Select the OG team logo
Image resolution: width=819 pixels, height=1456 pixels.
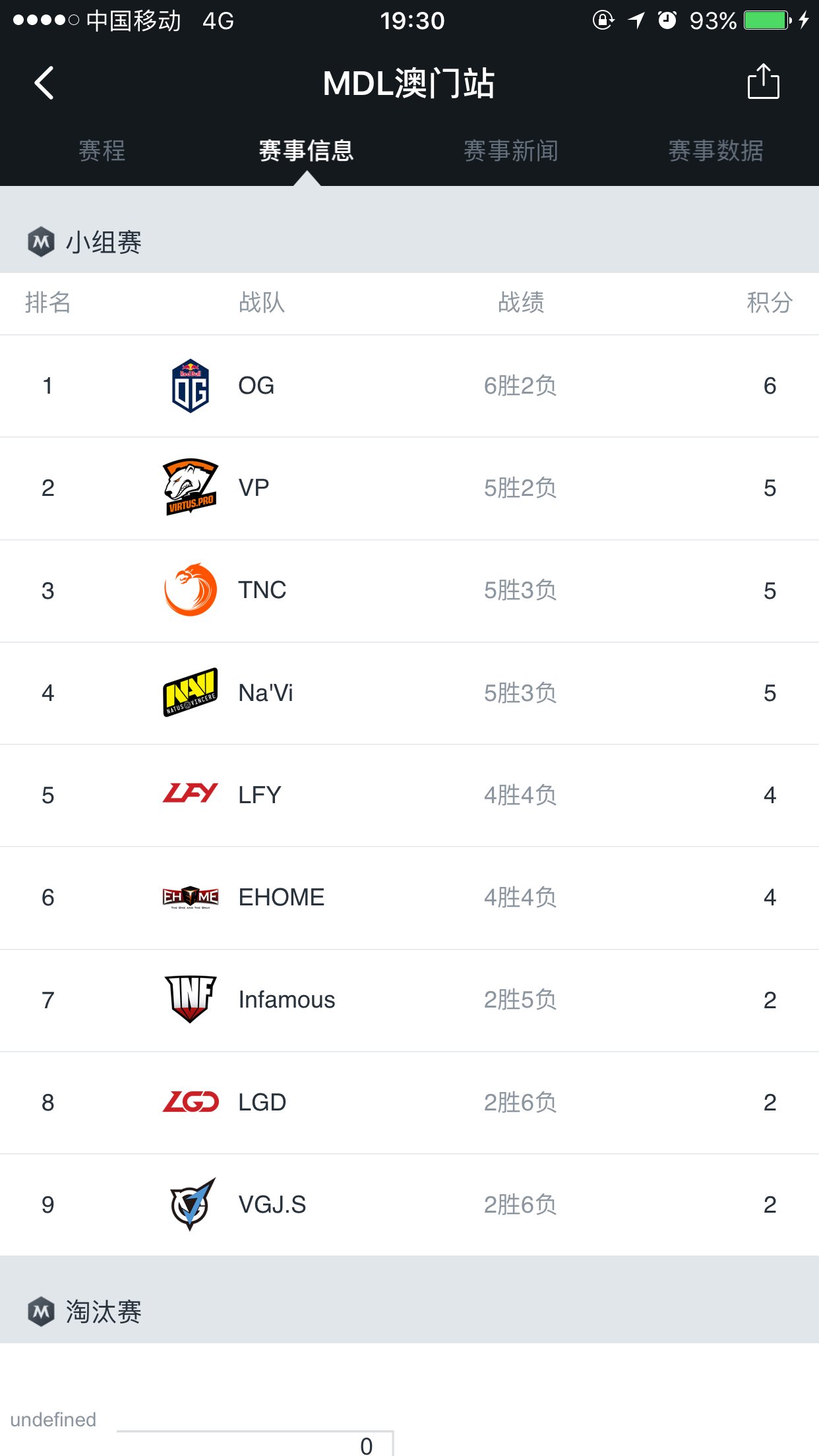191,386
